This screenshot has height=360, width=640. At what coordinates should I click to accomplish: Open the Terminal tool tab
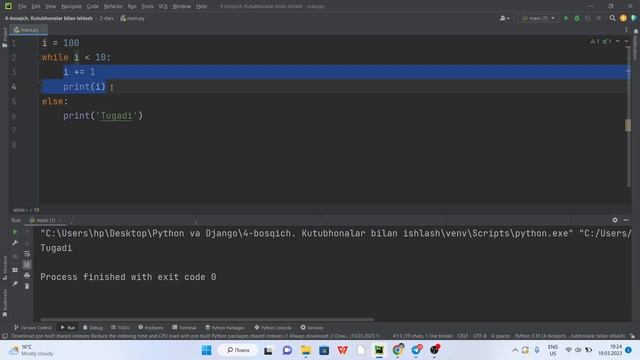point(184,328)
